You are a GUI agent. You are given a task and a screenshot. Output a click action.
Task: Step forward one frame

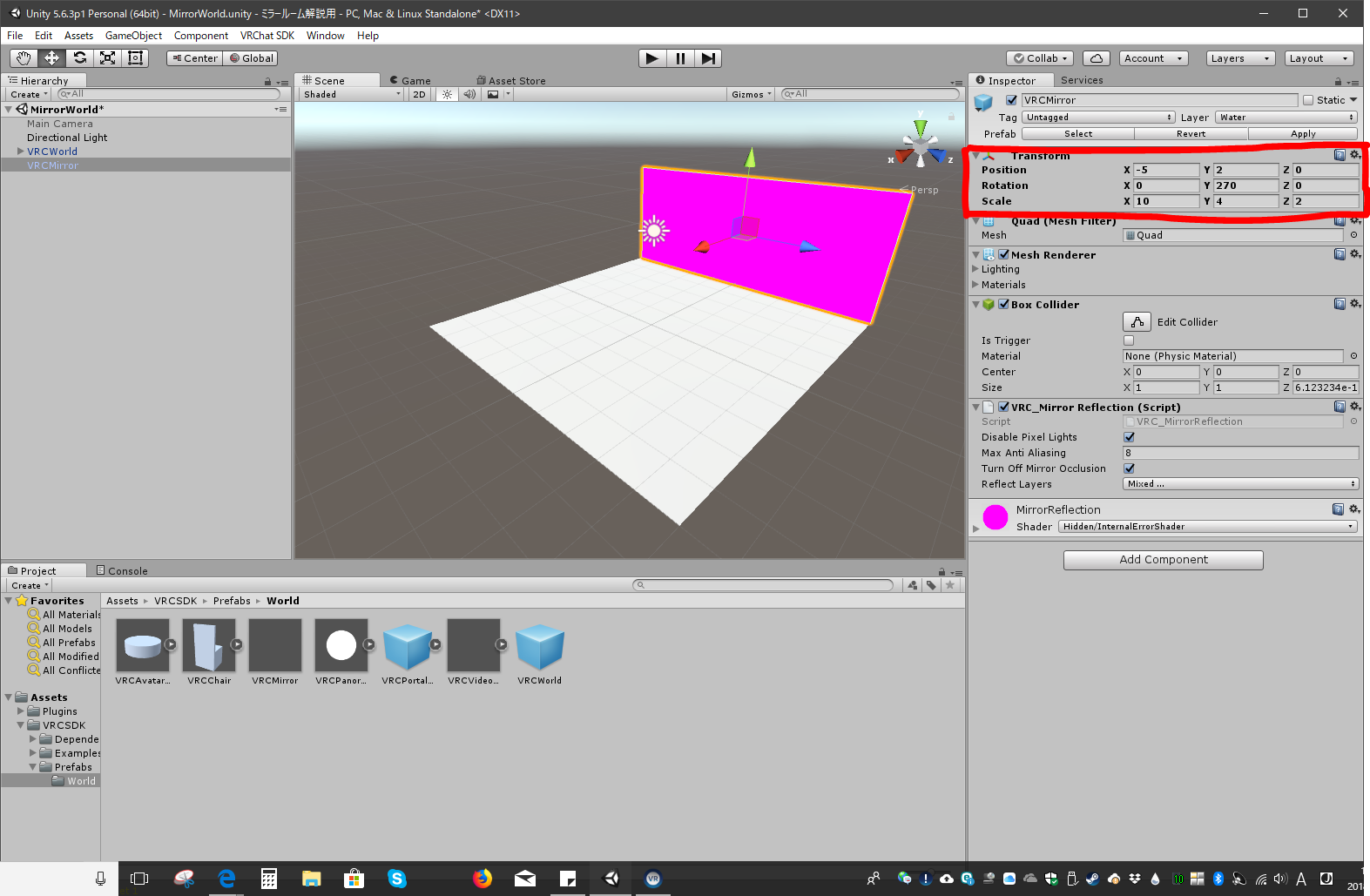[709, 58]
